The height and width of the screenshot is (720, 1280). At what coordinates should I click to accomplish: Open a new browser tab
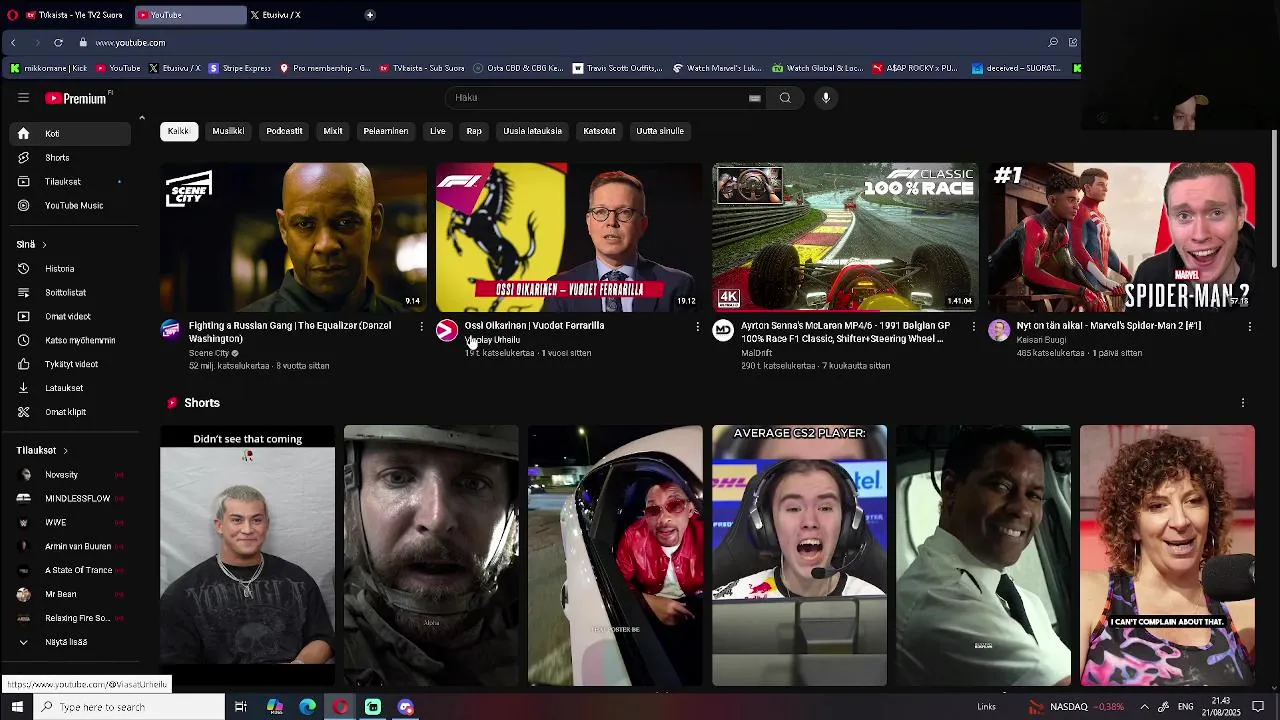(370, 15)
